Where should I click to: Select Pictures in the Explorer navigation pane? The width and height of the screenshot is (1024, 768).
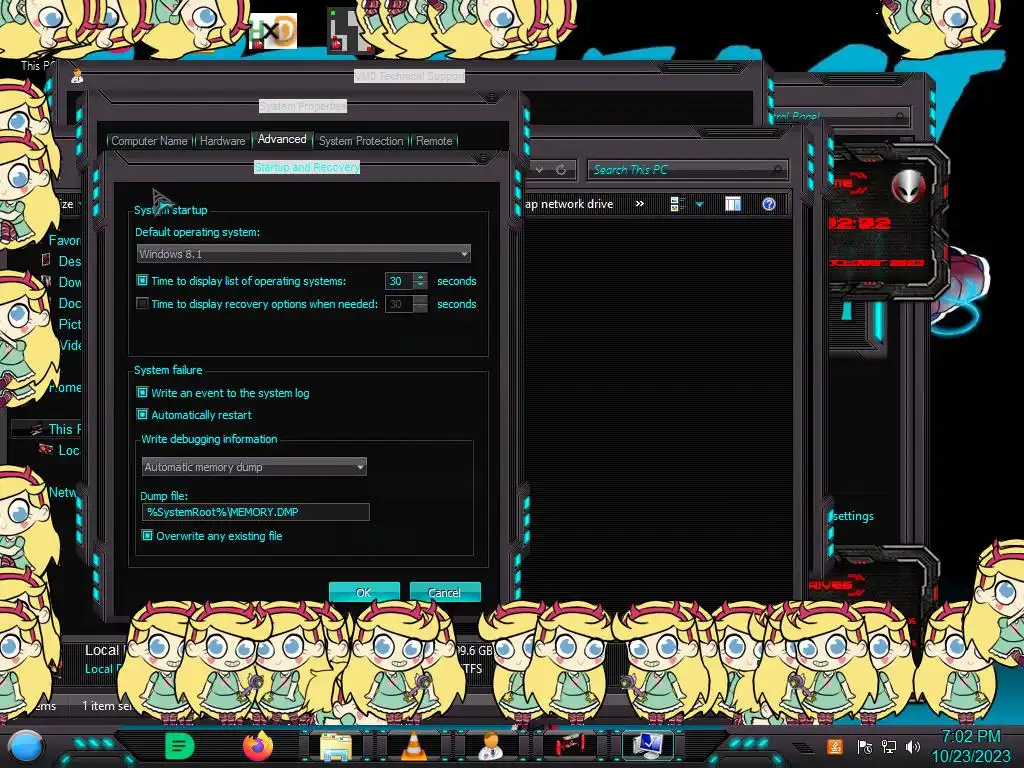point(69,324)
